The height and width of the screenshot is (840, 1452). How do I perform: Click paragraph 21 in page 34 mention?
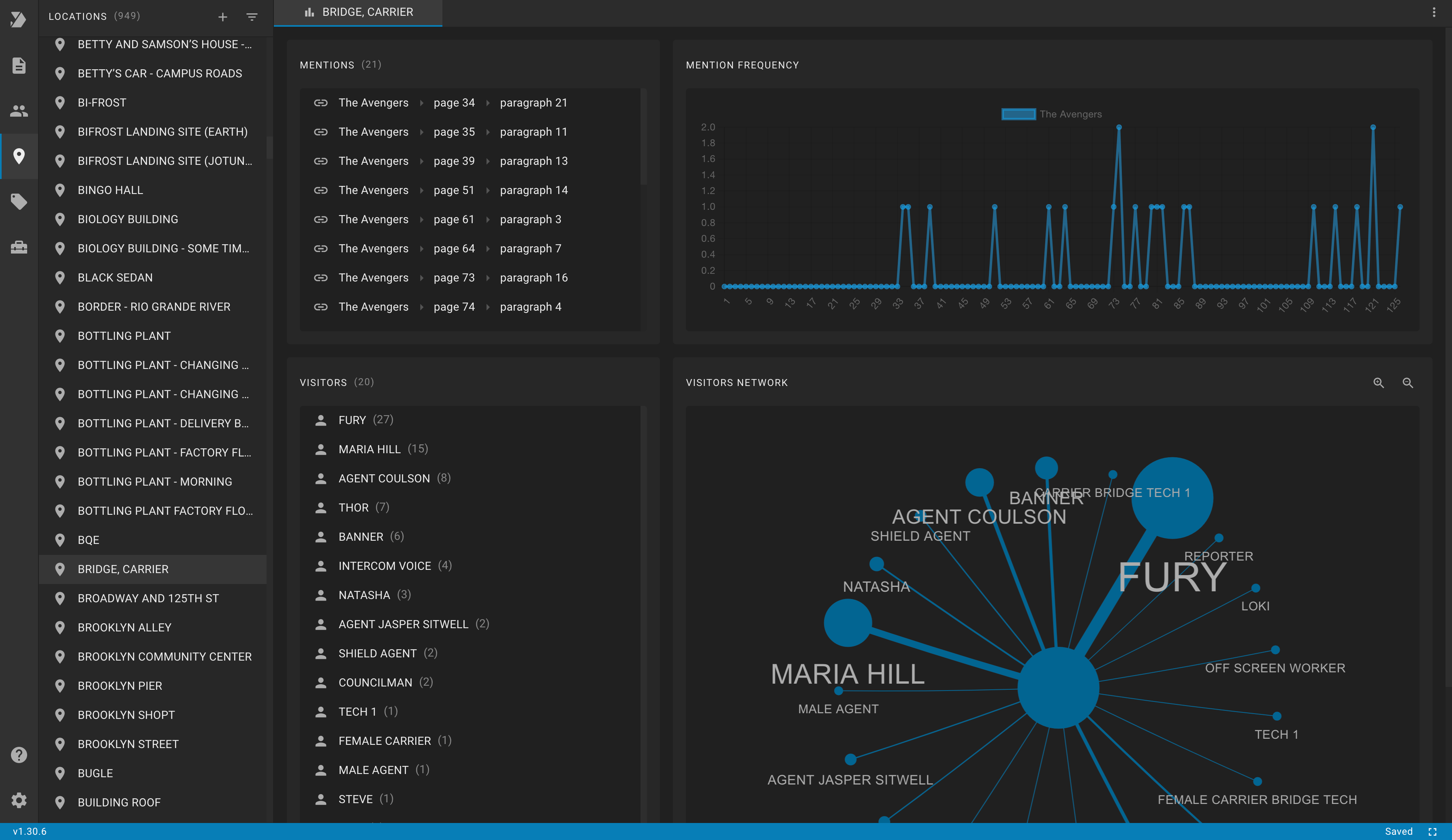pyautogui.click(x=534, y=102)
